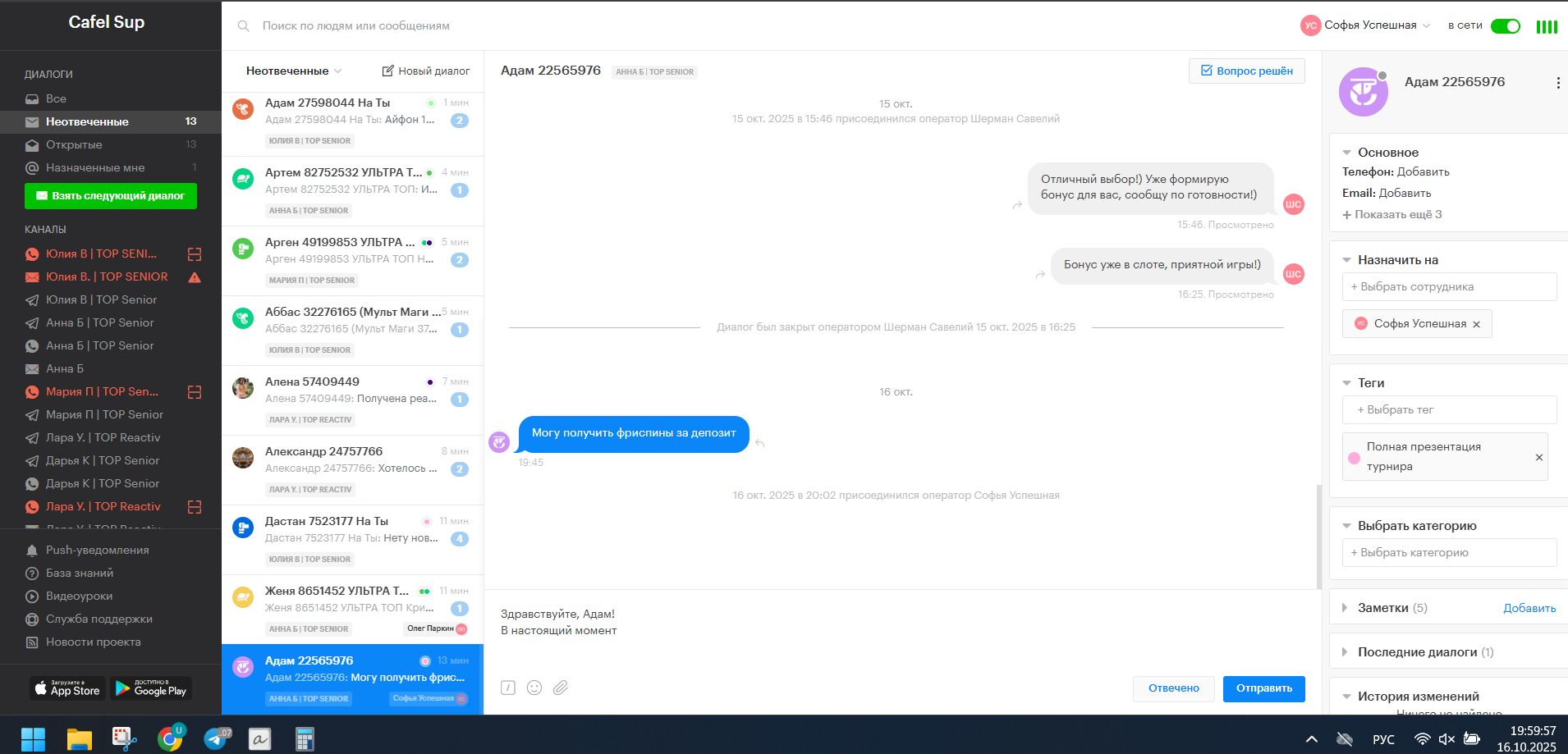Open Выбрать сотрудника dropdown
The height and width of the screenshot is (754, 1568).
(1449, 287)
